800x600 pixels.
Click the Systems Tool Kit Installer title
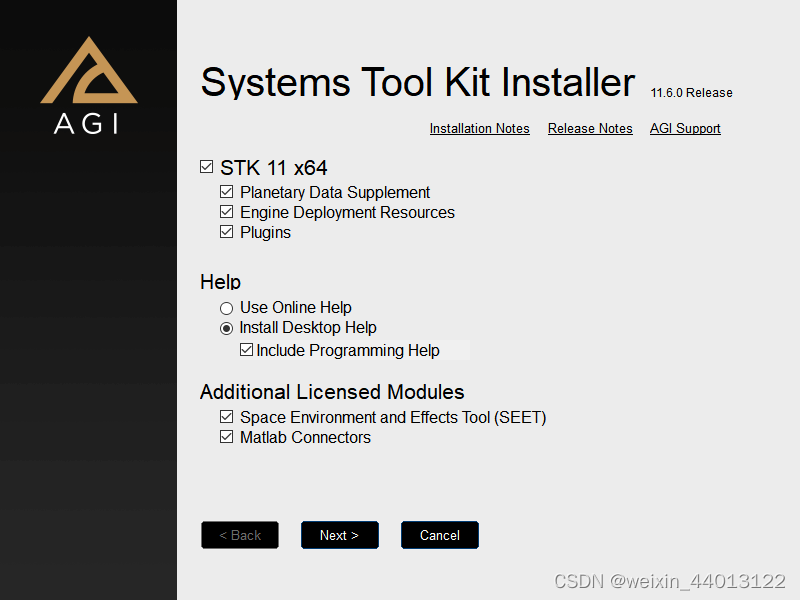pyautogui.click(x=418, y=82)
